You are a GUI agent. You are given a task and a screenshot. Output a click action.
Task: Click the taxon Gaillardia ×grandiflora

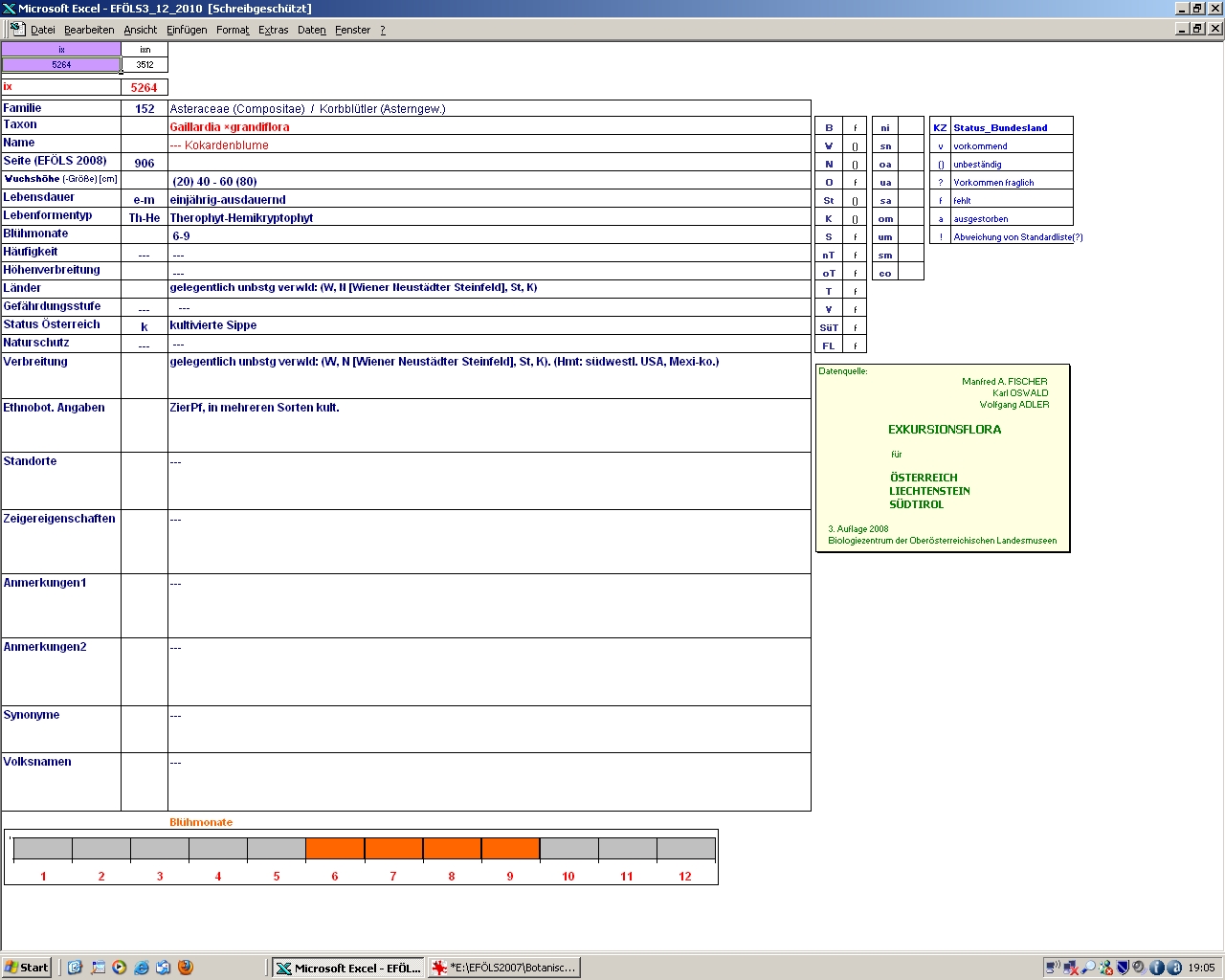point(230,126)
